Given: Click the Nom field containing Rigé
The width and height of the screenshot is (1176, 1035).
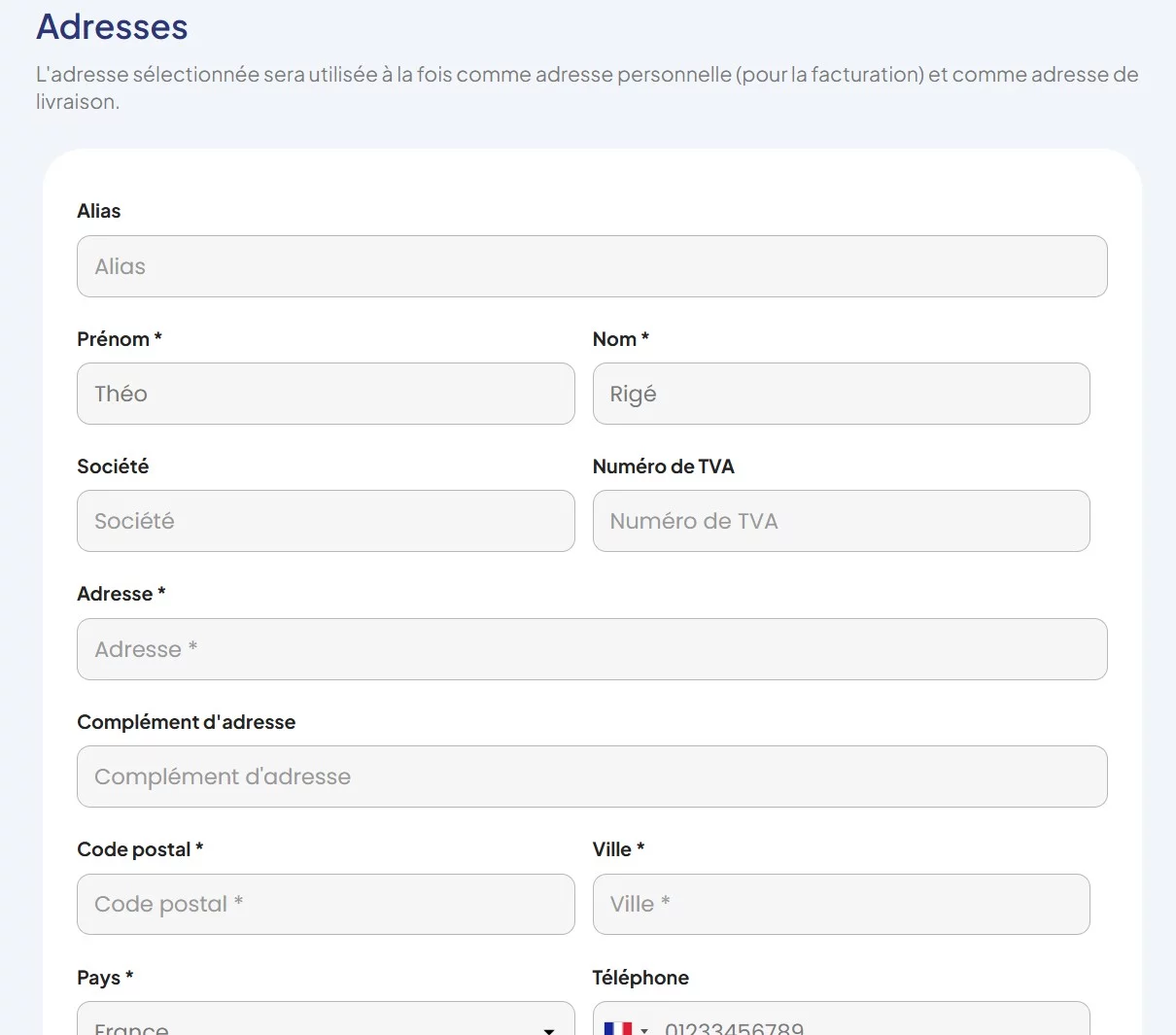Looking at the screenshot, I should [841, 394].
